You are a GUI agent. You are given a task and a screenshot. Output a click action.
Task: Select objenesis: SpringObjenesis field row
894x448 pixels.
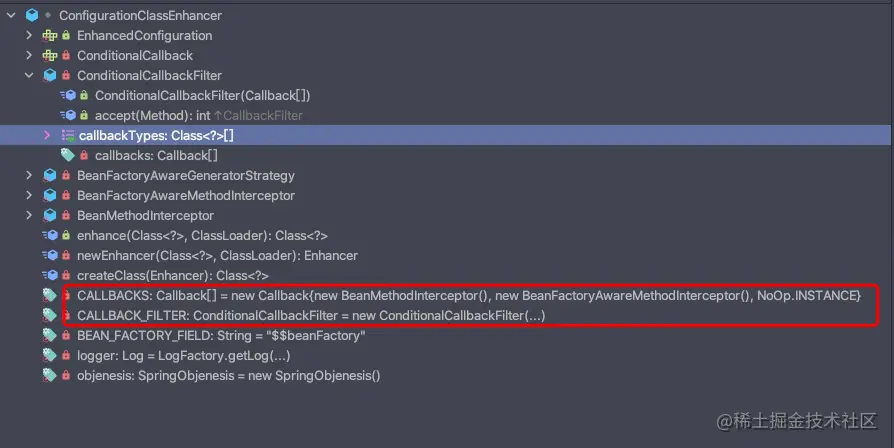tap(229, 375)
